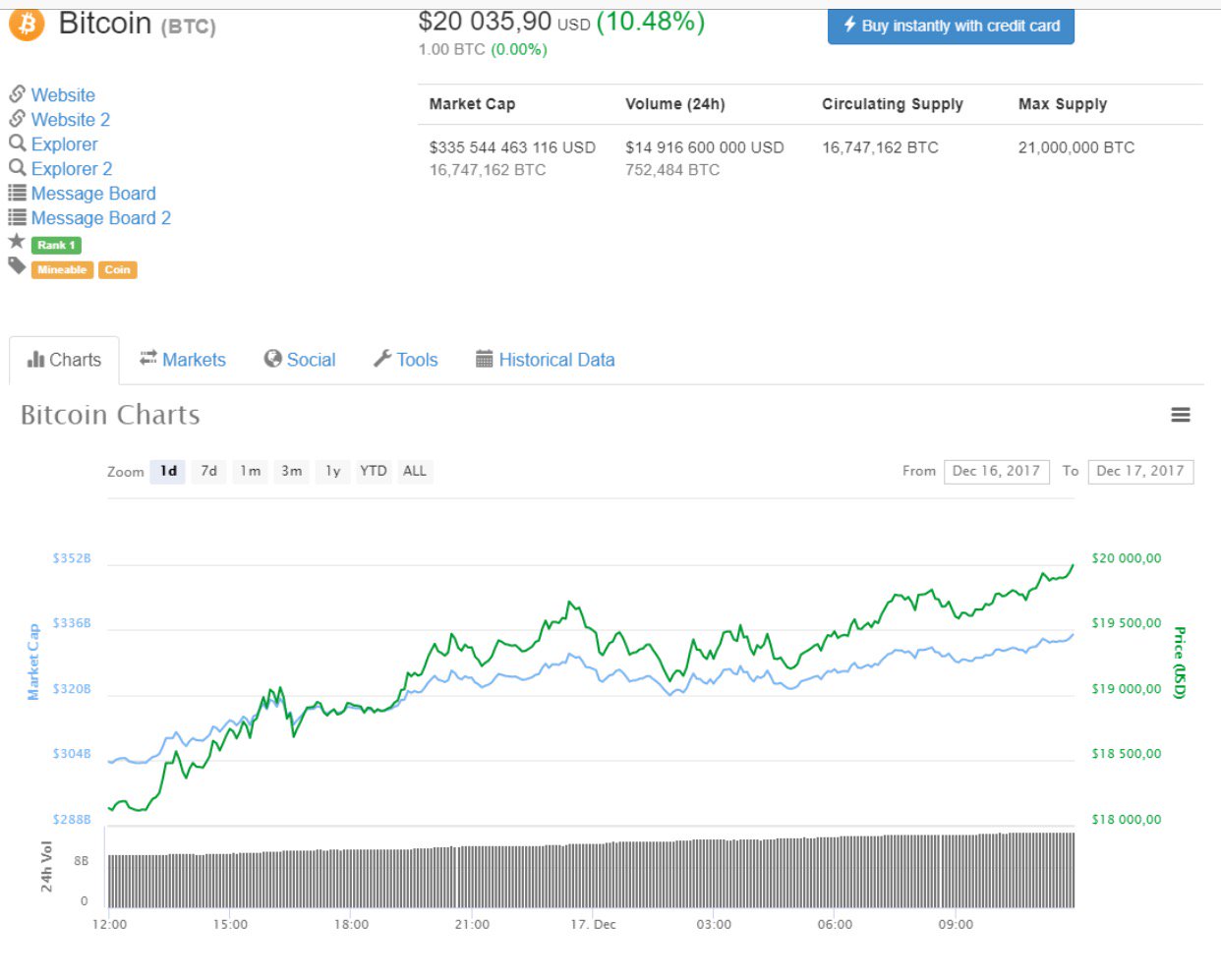Set chart zoom to 1y
Viewport: 1221px width, 980px height.
click(x=333, y=472)
